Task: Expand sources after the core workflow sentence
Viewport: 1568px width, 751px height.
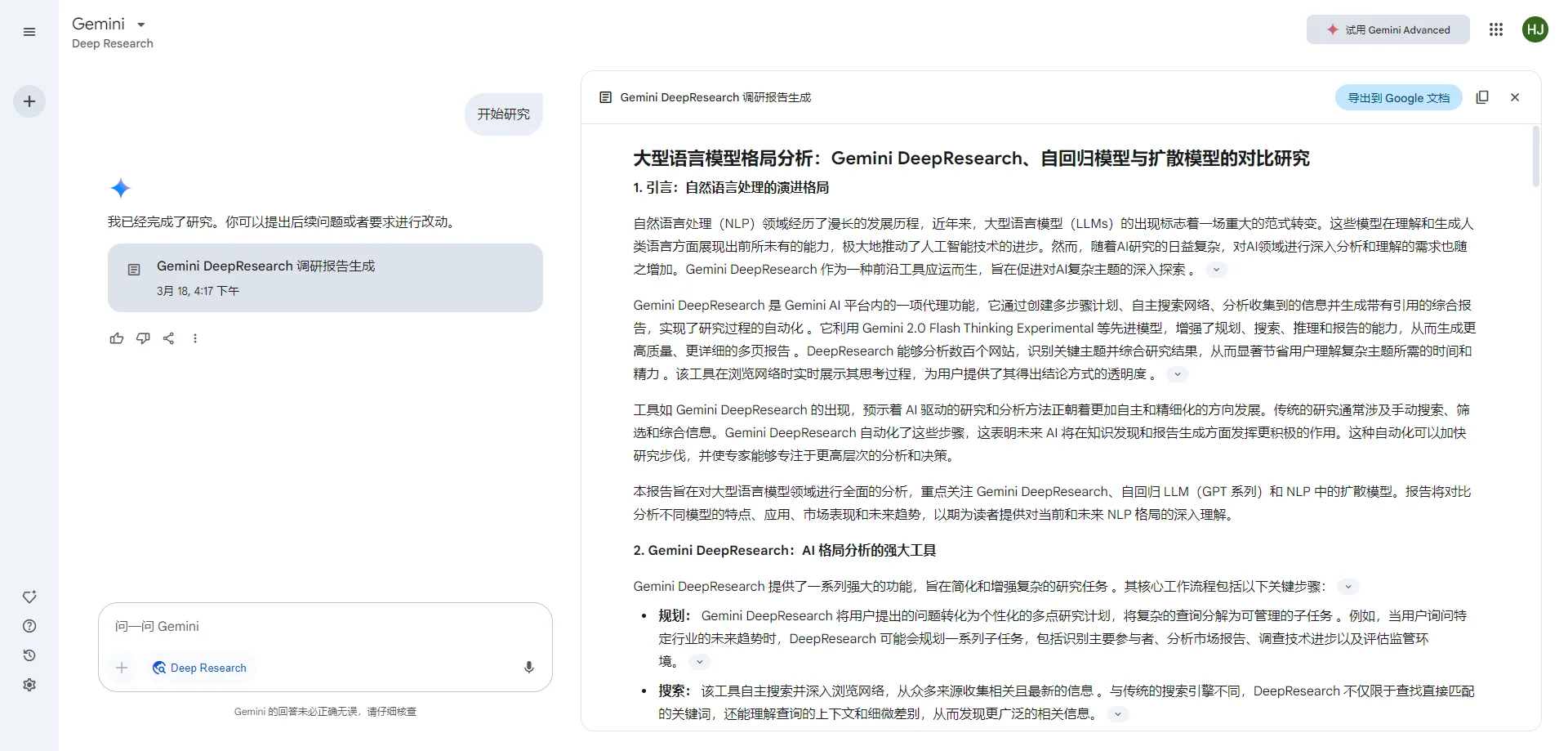Action: tap(1348, 587)
